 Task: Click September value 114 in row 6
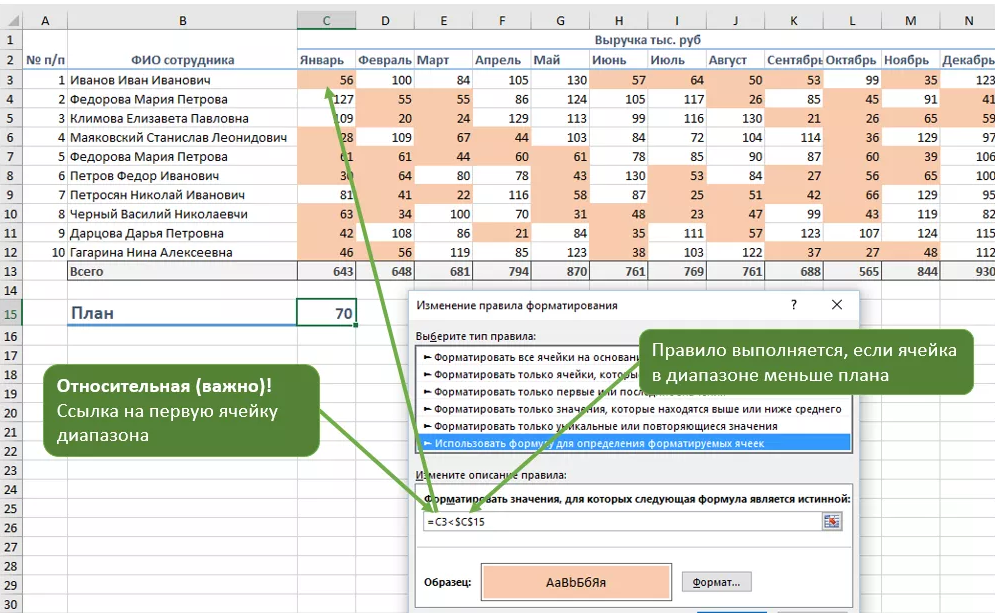tap(794, 137)
